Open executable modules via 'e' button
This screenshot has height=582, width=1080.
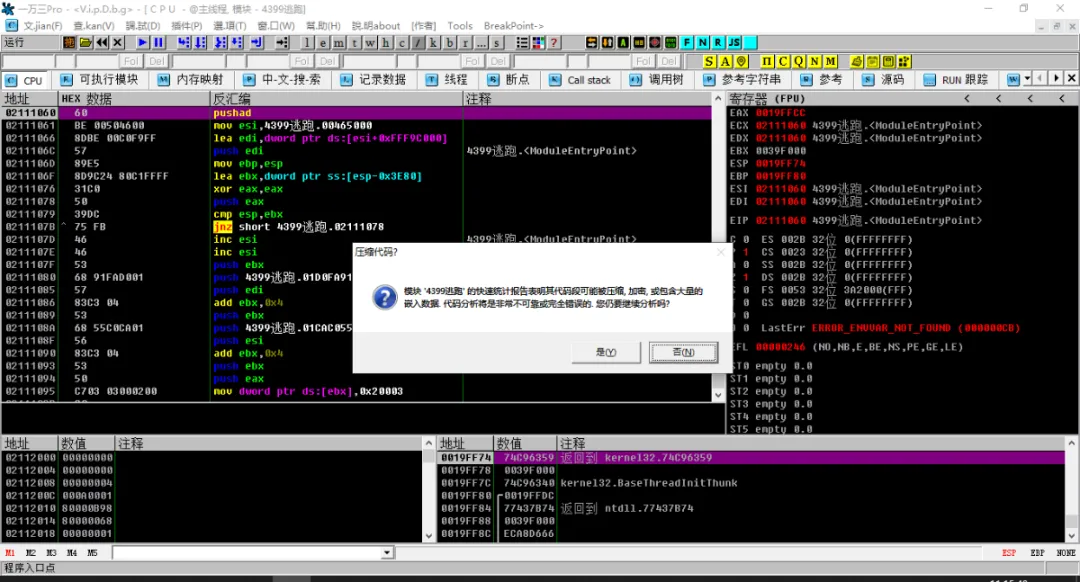pyautogui.click(x=323, y=43)
